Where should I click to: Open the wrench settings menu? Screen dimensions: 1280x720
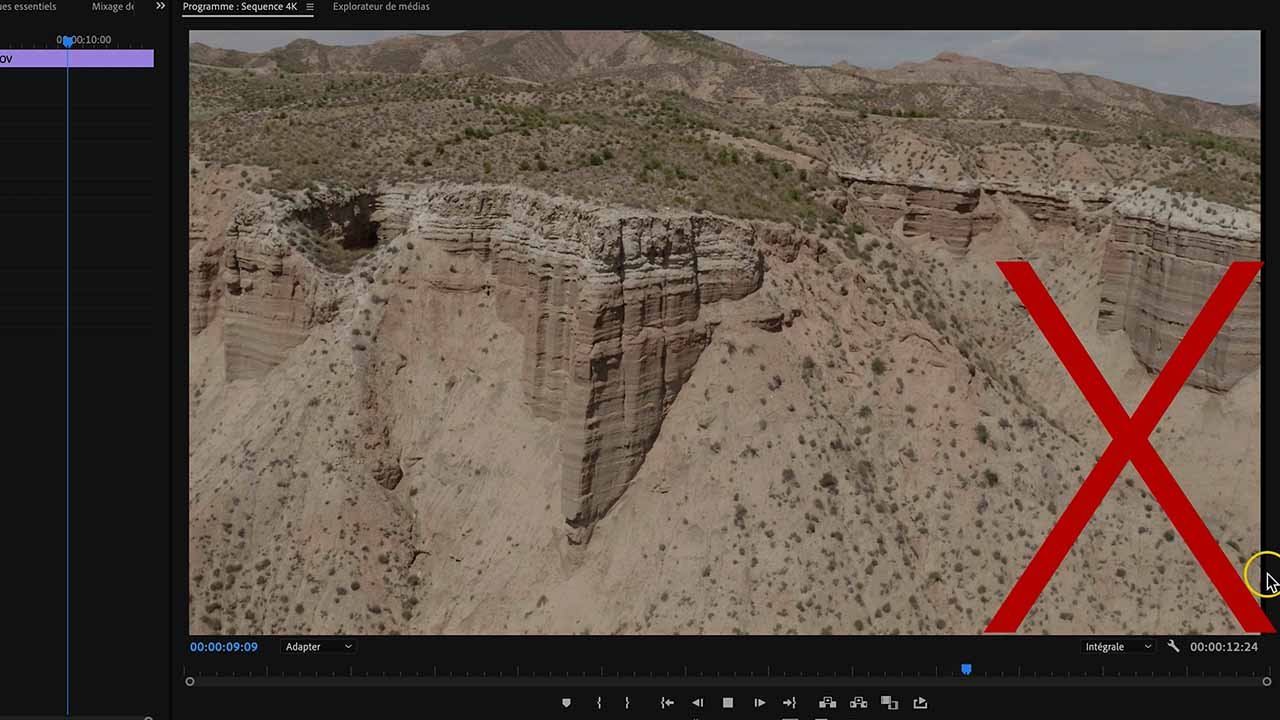[1174, 647]
